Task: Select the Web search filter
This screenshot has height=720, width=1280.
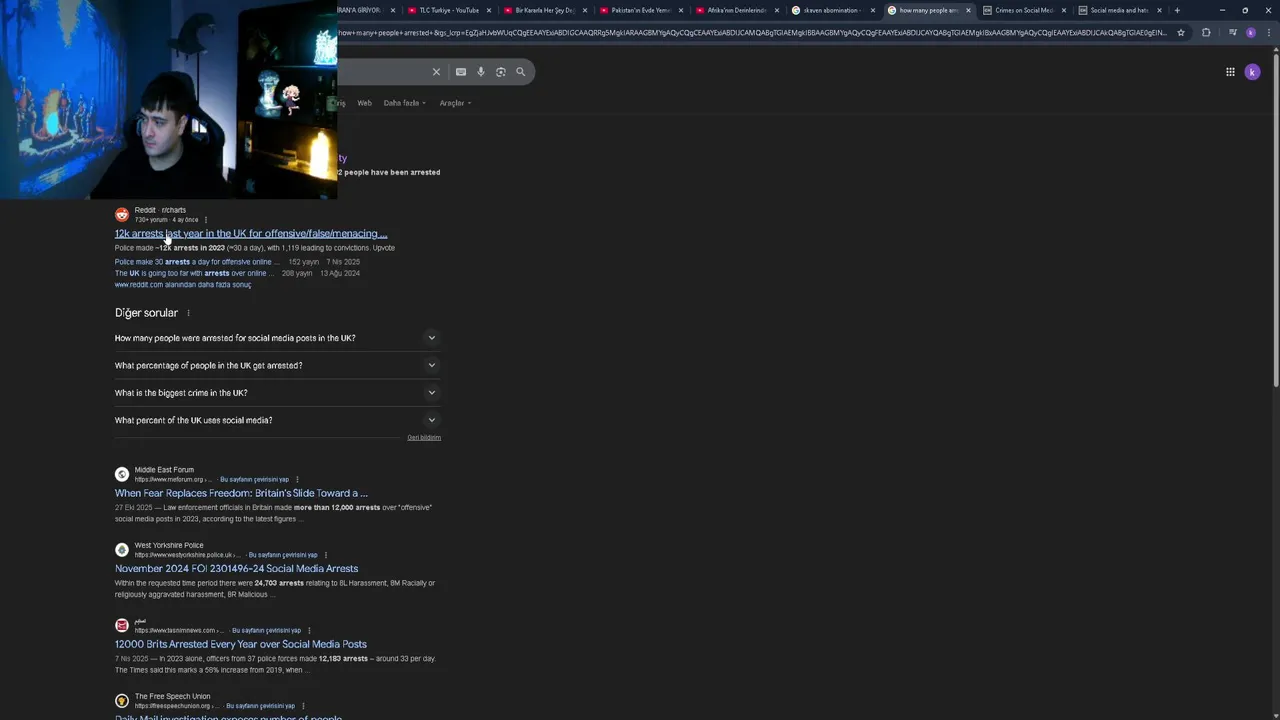Action: pyautogui.click(x=364, y=103)
